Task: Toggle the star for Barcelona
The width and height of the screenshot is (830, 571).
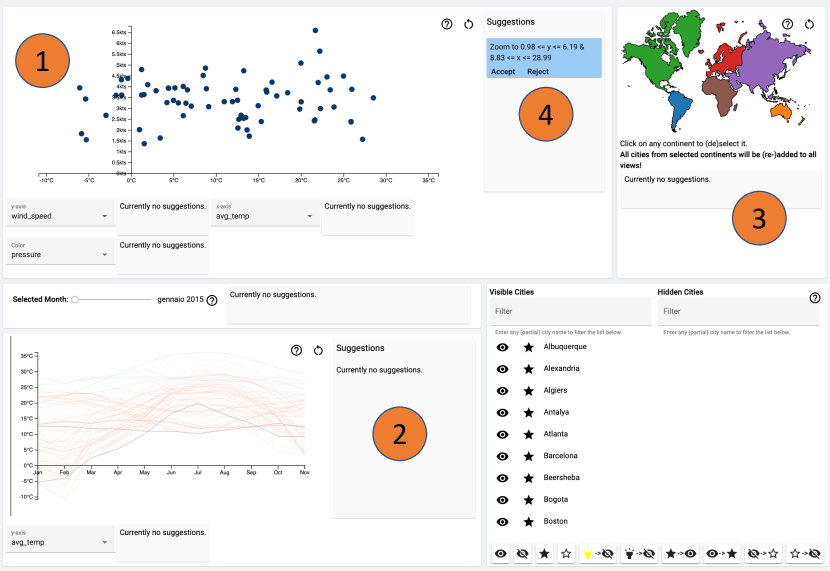Action: (529, 456)
